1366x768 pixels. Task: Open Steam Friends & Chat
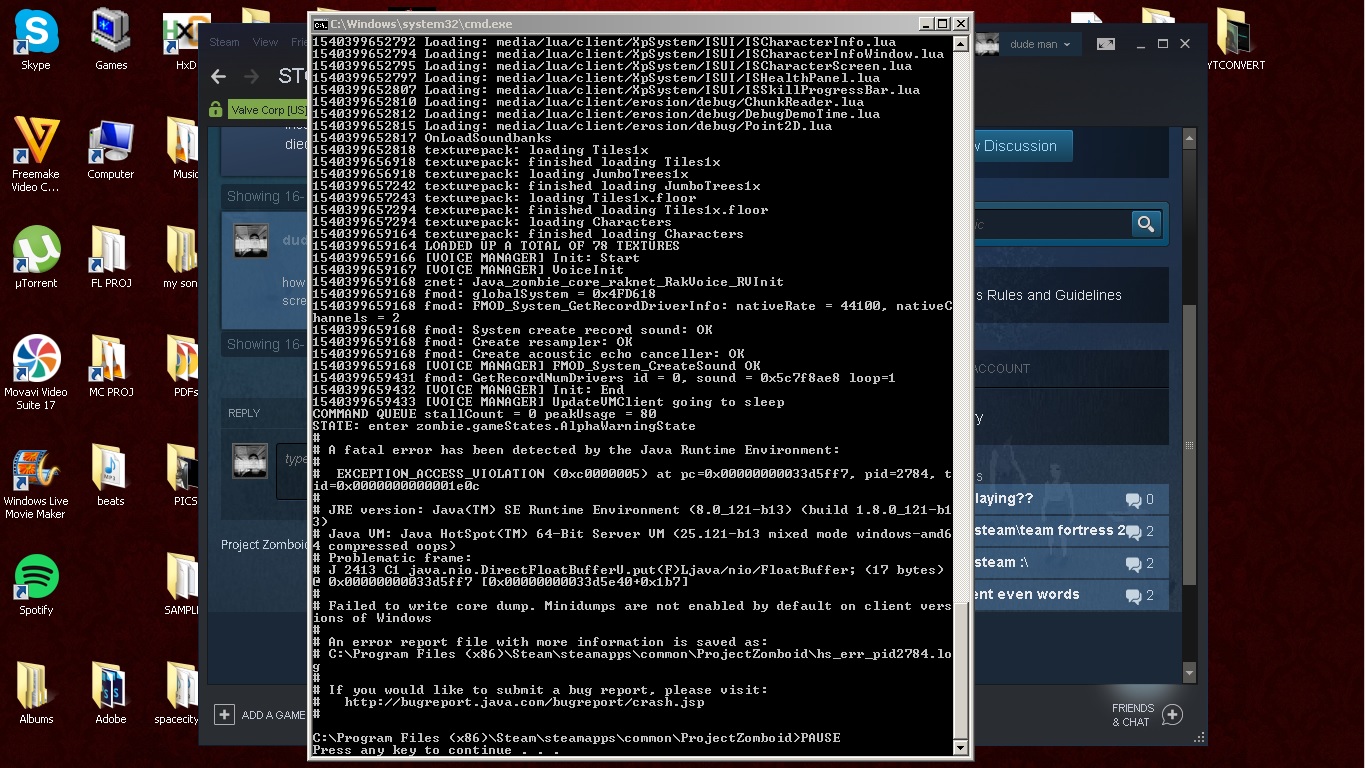tap(1148, 715)
